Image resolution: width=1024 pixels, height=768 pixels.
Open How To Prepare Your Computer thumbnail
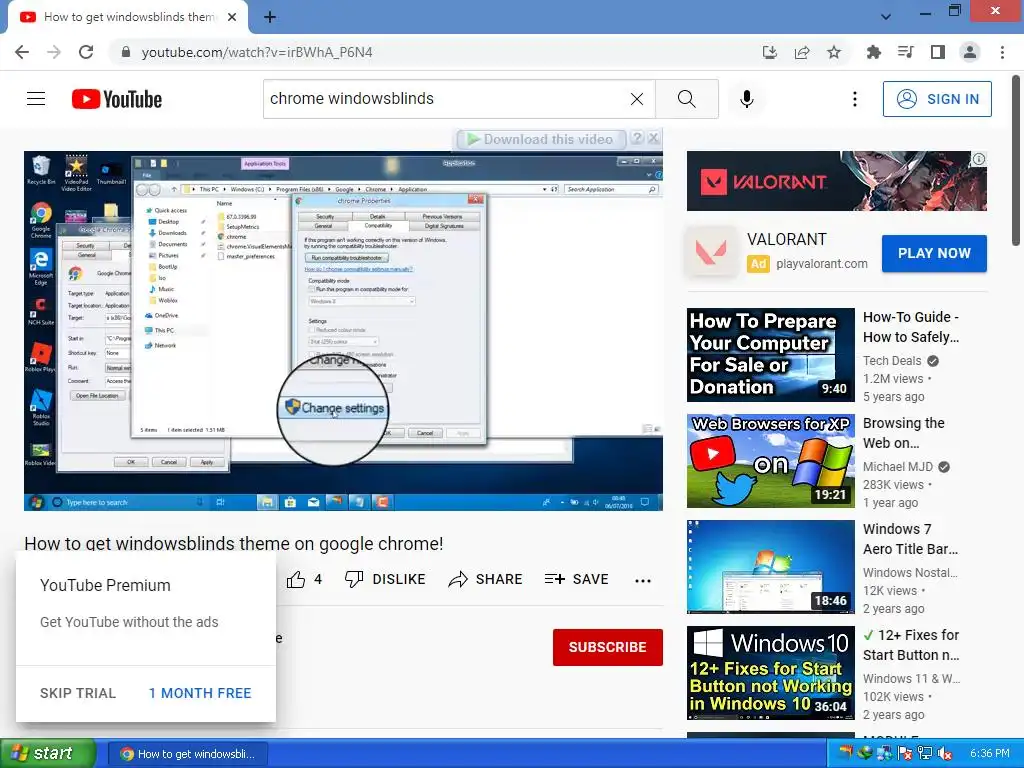point(771,355)
